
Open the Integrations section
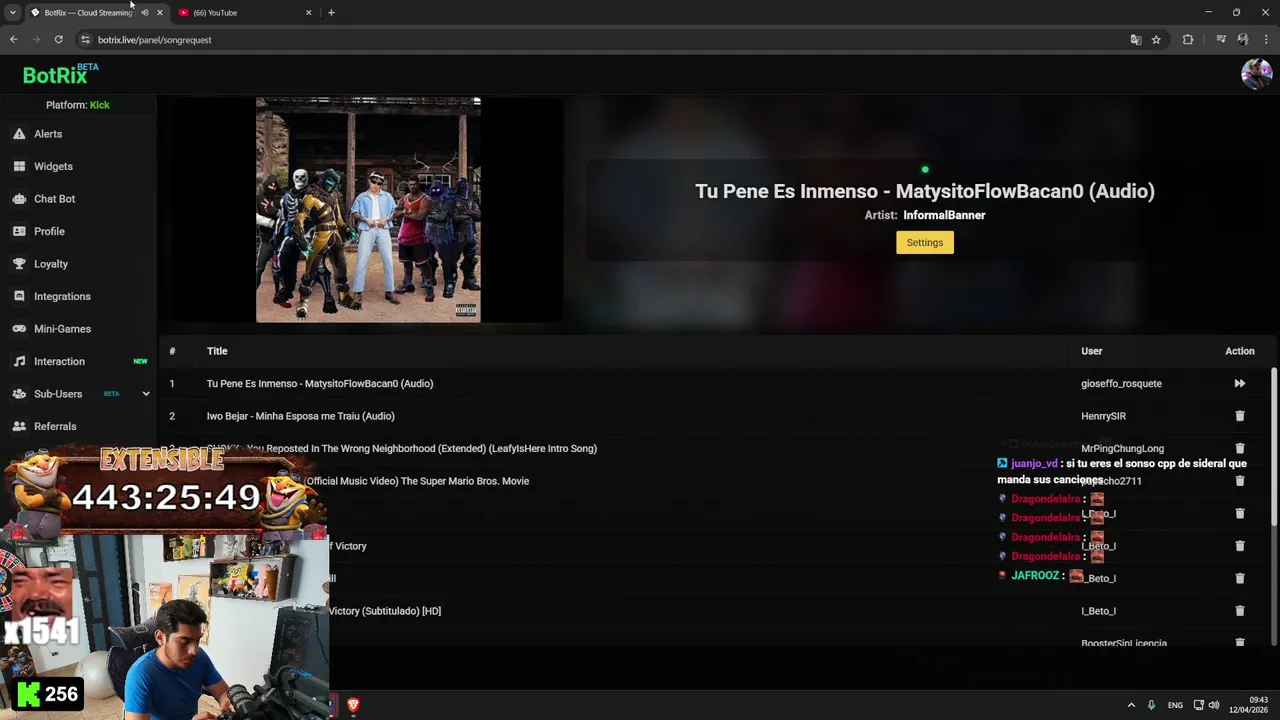pos(62,296)
